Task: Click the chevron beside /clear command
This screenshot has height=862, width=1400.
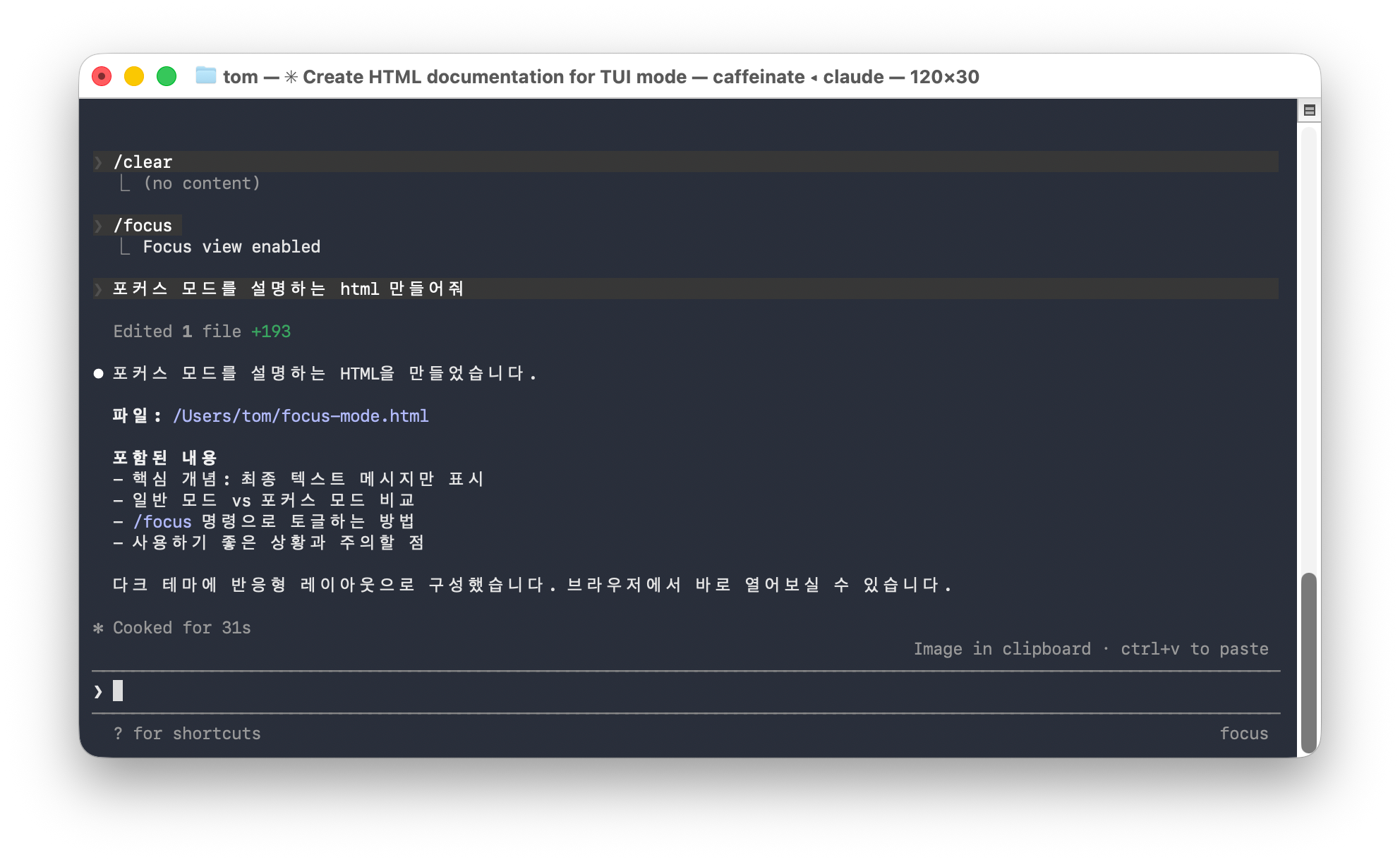Action: [98, 162]
